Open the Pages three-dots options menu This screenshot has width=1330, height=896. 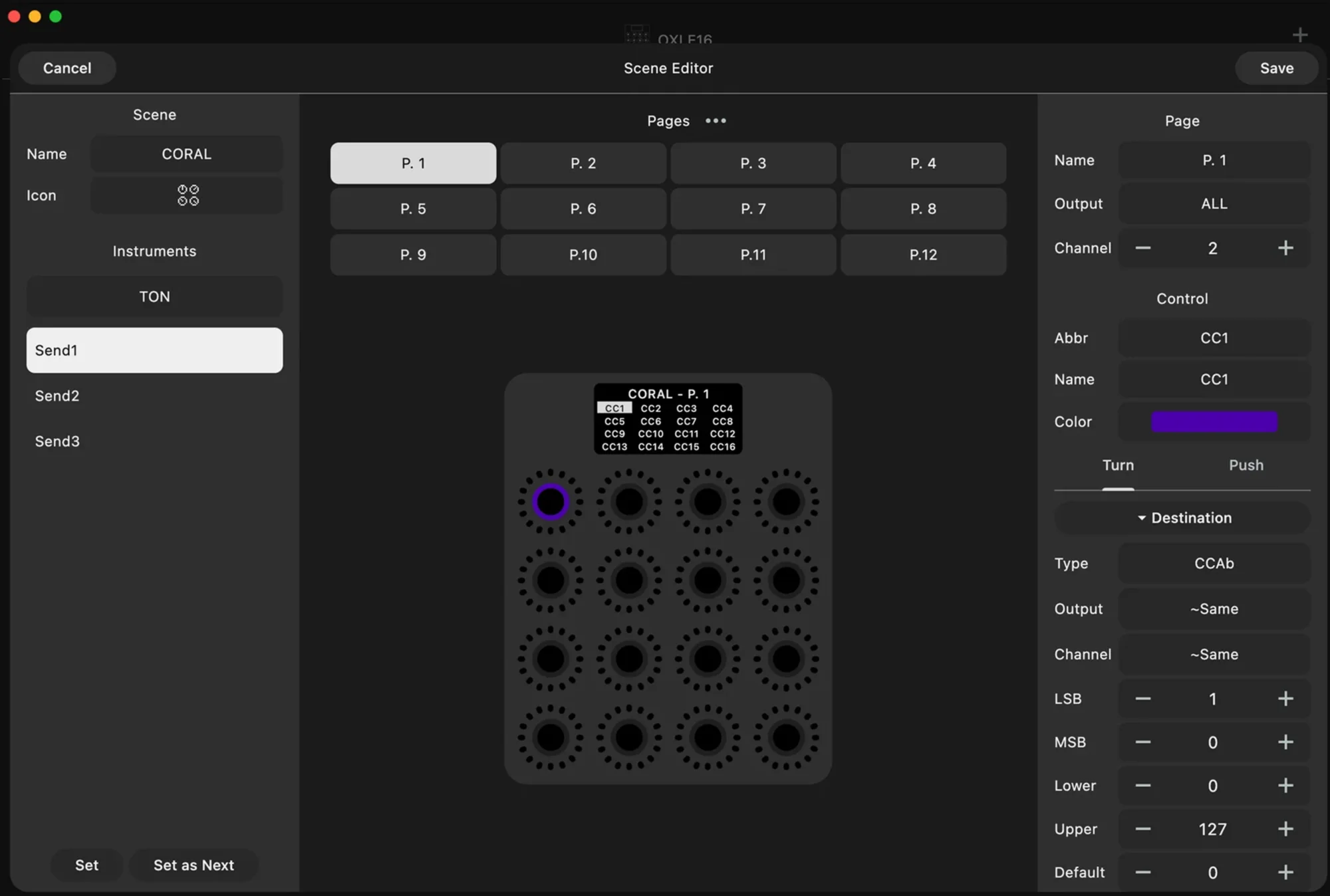pyautogui.click(x=716, y=121)
